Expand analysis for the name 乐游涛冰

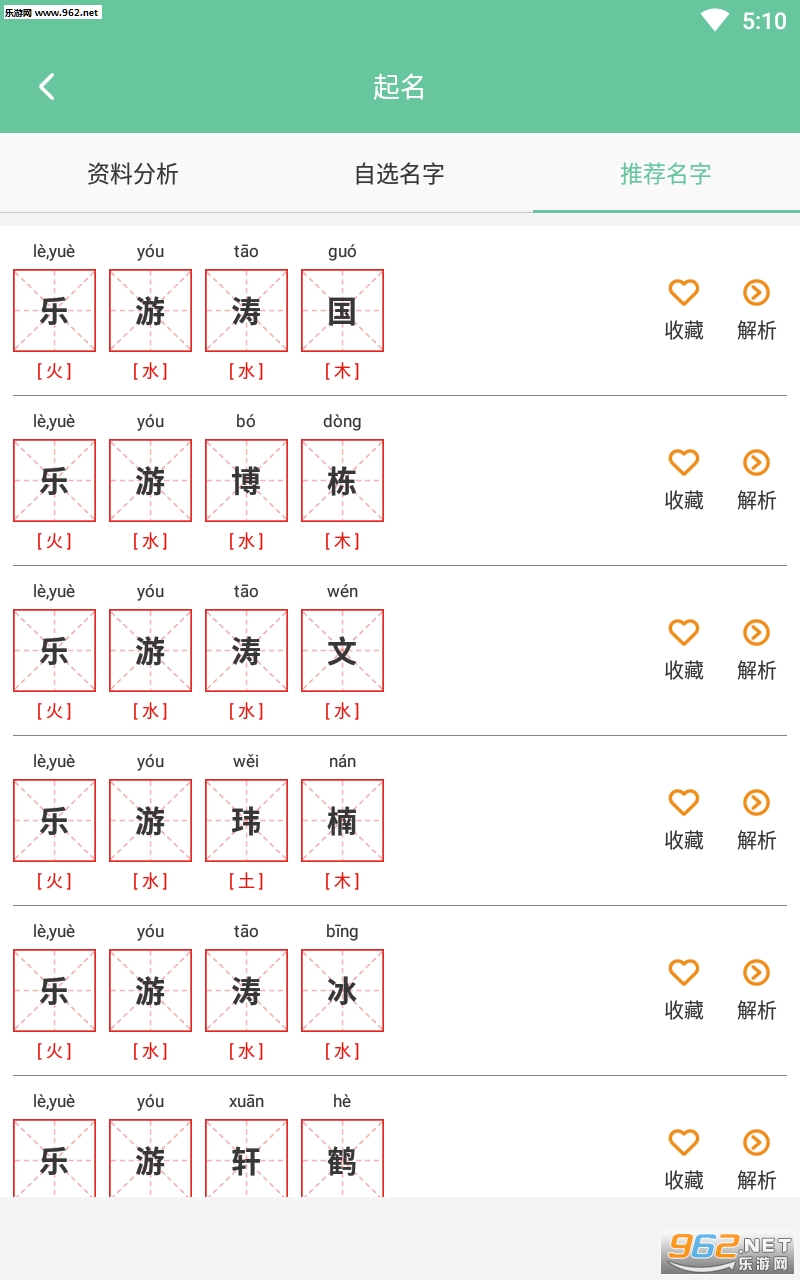756,972
